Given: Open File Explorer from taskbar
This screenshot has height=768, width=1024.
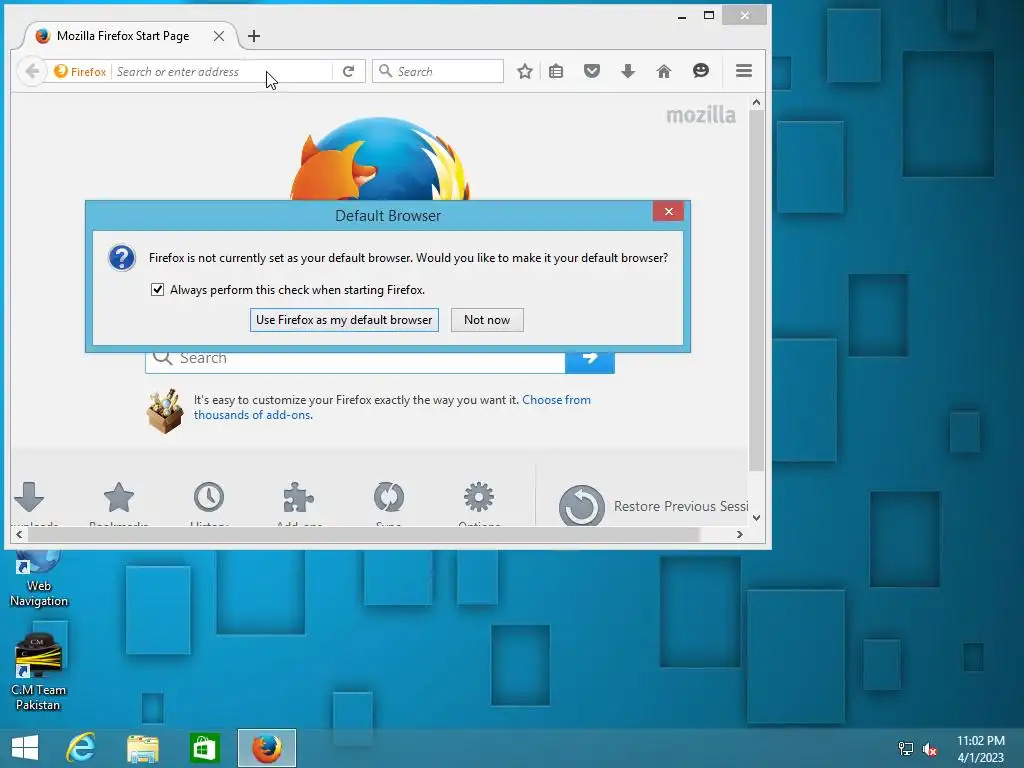Looking at the screenshot, I should (142, 748).
